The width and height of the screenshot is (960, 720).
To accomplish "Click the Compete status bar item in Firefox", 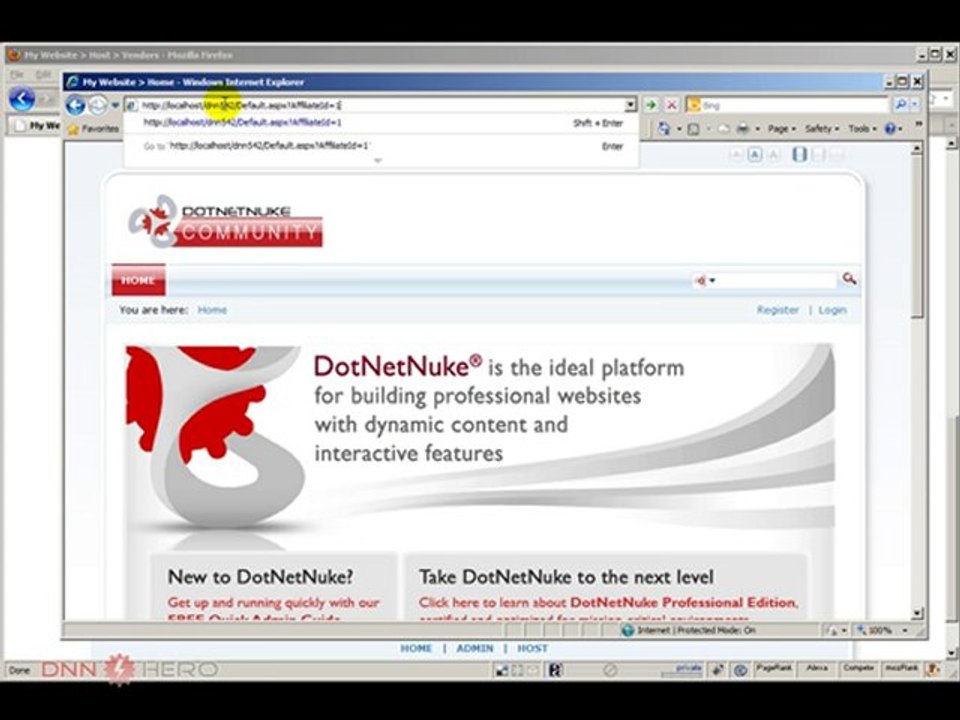I will [858, 669].
